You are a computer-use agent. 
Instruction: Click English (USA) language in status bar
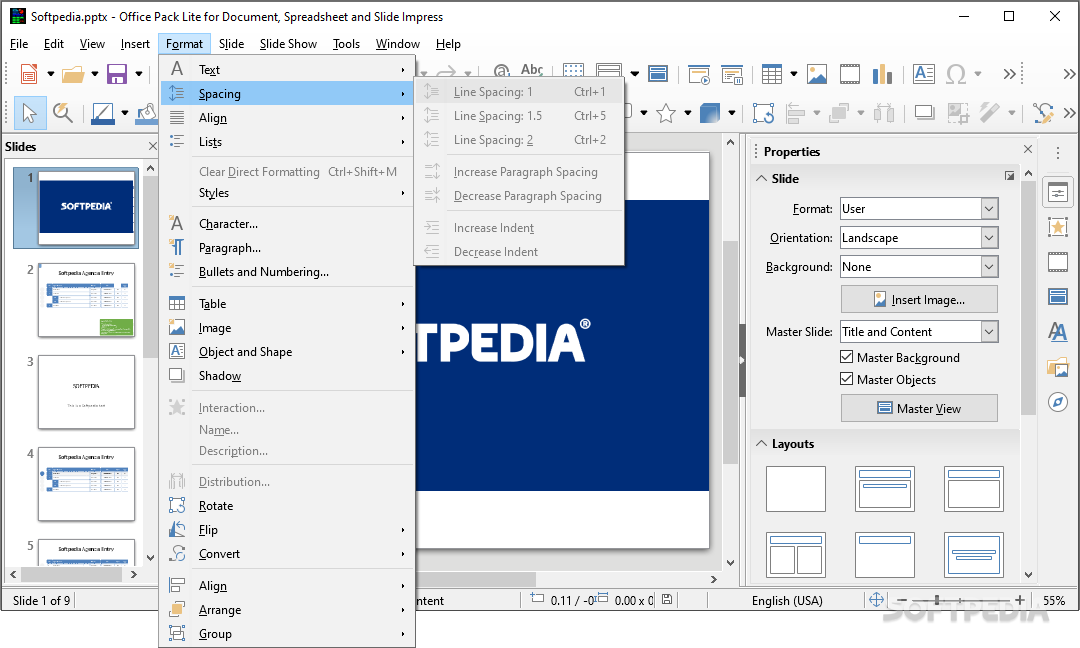(x=787, y=600)
